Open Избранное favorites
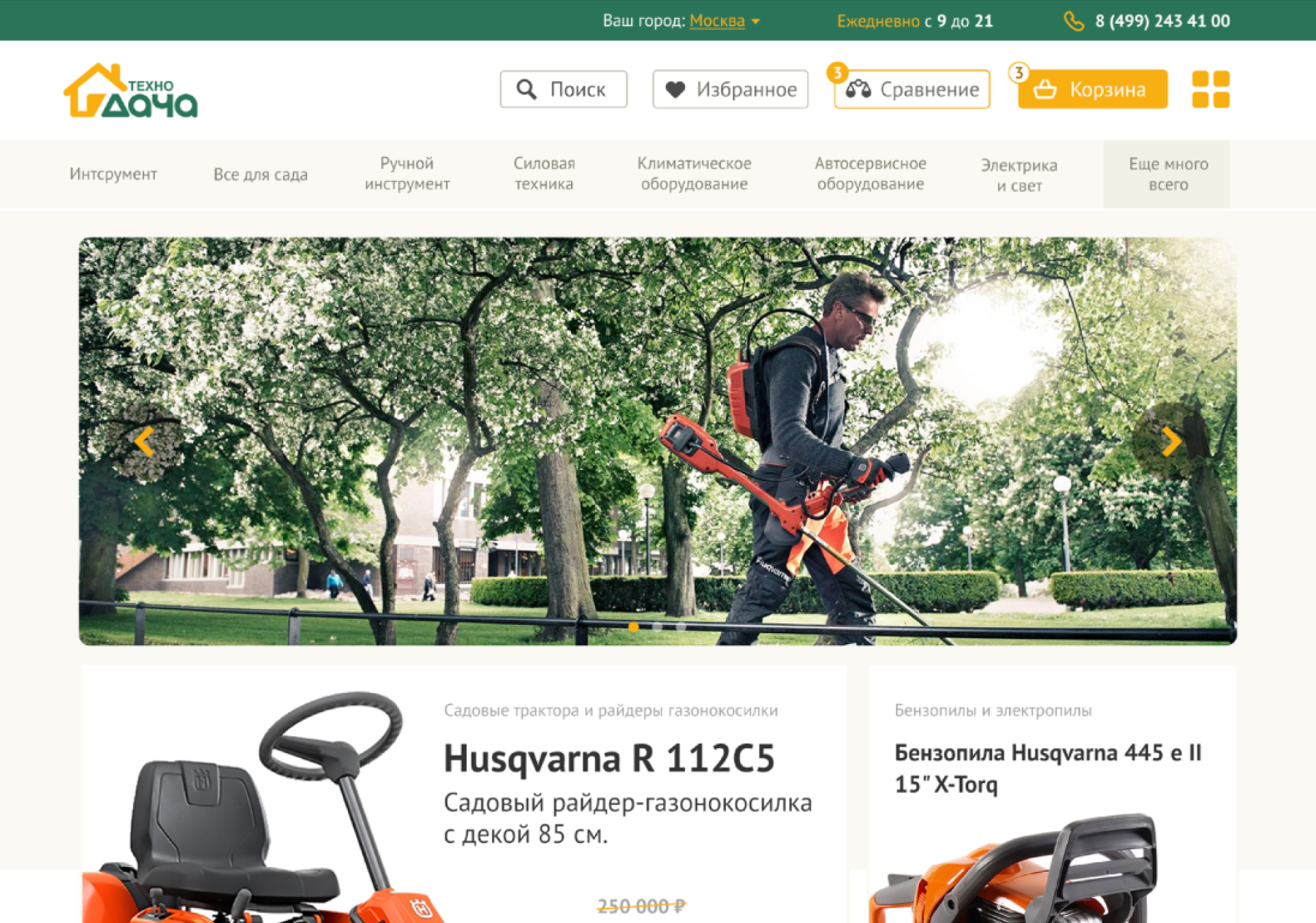 (x=730, y=89)
